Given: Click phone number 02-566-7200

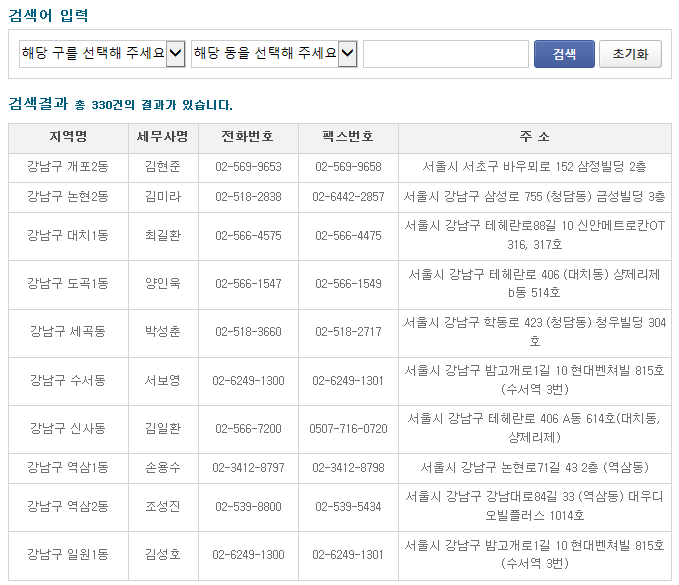Looking at the screenshot, I should [x=248, y=429].
